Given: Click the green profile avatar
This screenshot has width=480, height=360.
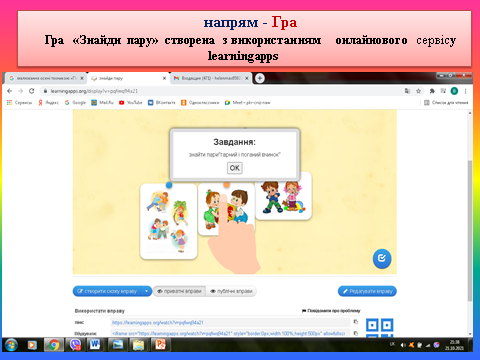Looking at the screenshot, I should [x=454, y=91].
